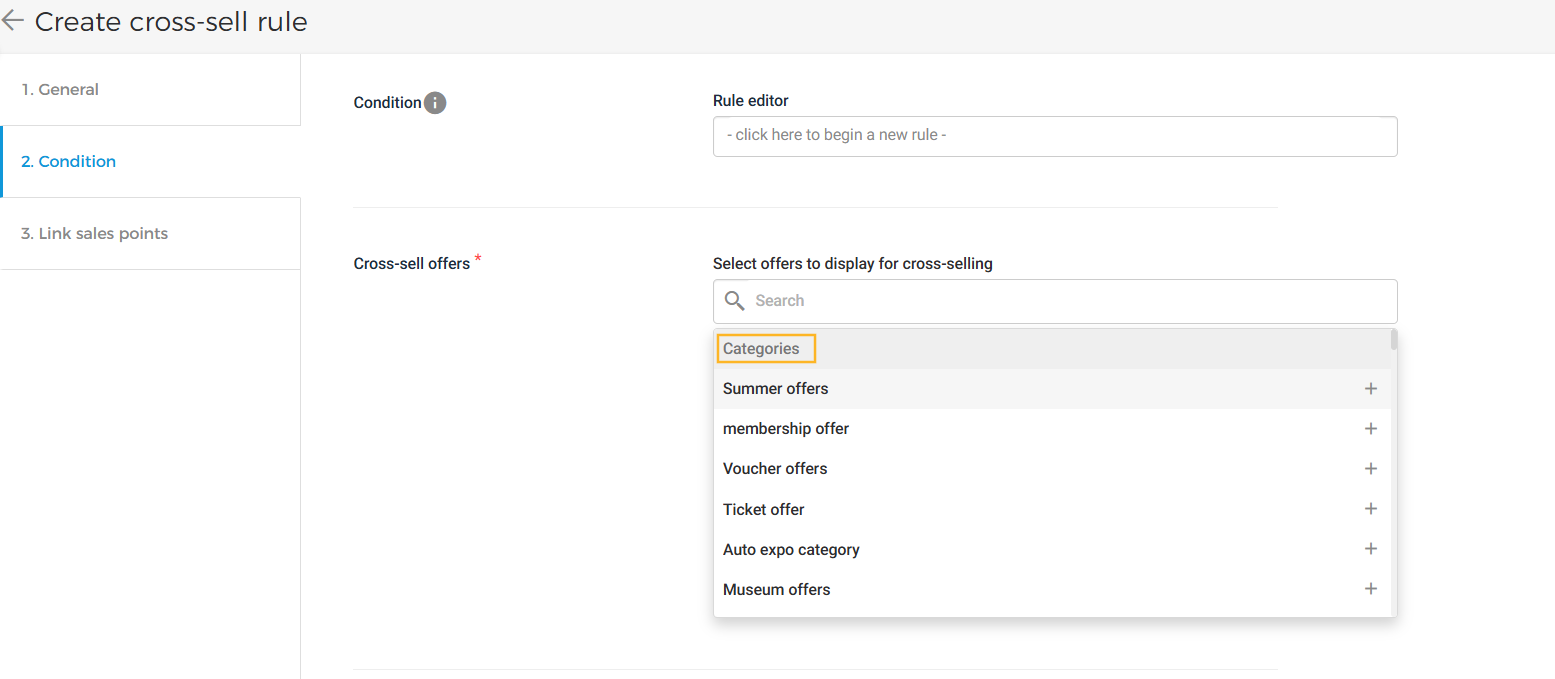Click the info icon next to Condition

pyautogui.click(x=435, y=103)
